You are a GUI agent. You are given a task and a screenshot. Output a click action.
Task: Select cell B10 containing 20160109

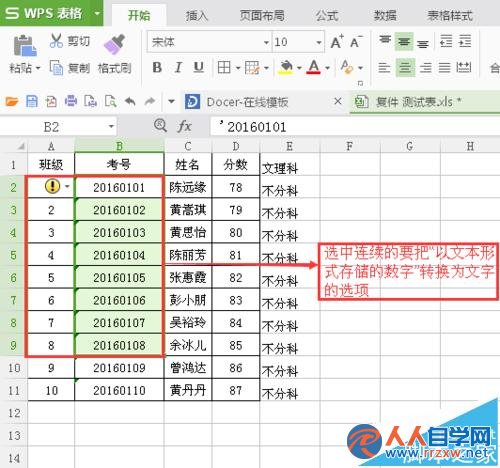tap(119, 368)
